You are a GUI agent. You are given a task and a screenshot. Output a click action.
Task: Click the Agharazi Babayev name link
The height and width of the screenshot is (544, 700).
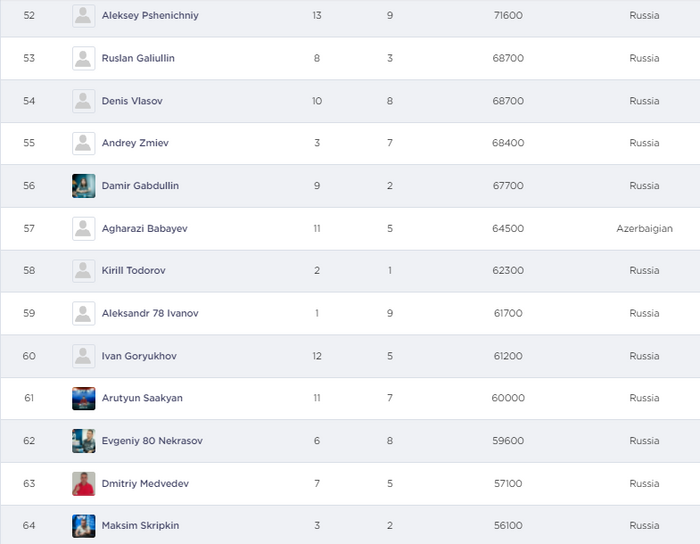[x=144, y=228]
